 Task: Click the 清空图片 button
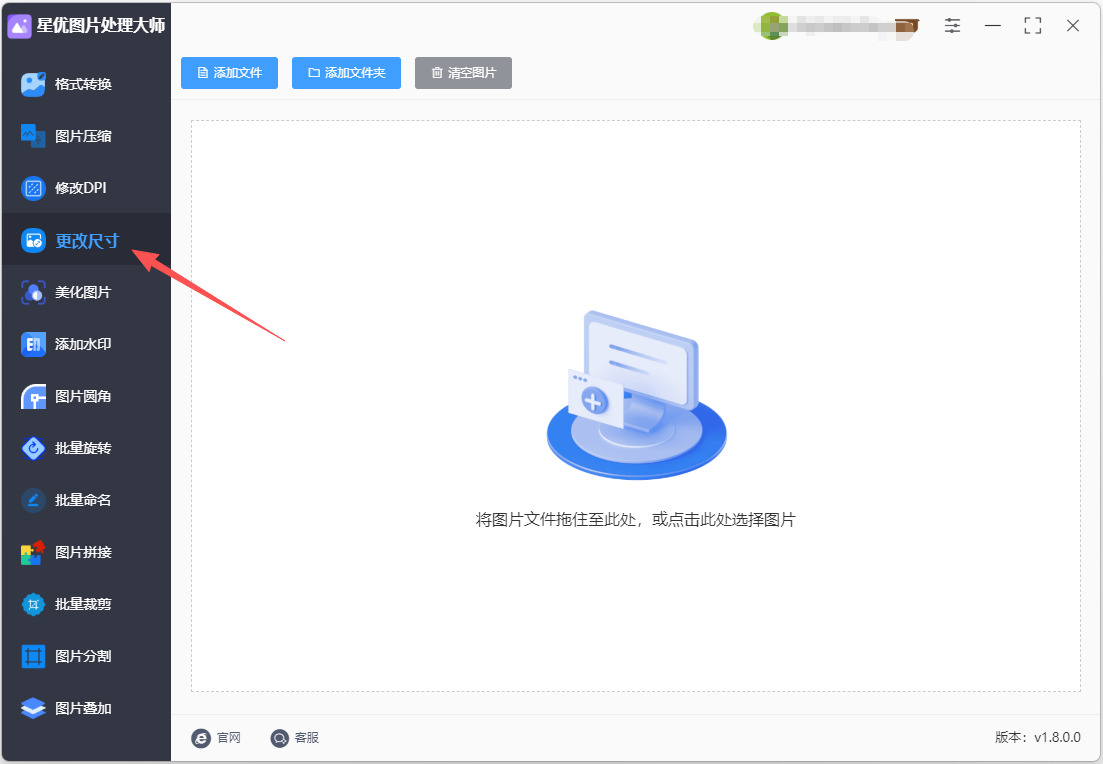[x=463, y=73]
